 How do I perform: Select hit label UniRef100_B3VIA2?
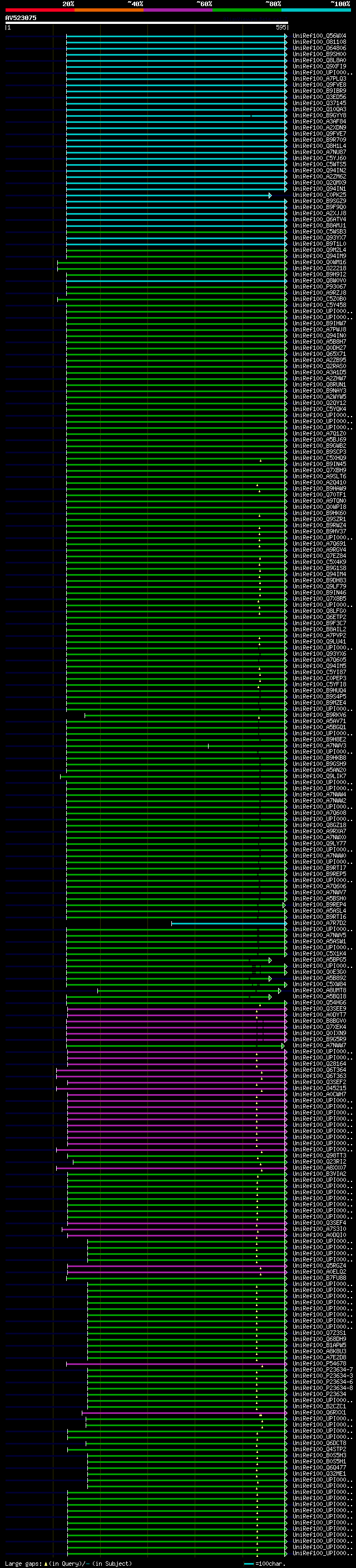click(319, 1174)
